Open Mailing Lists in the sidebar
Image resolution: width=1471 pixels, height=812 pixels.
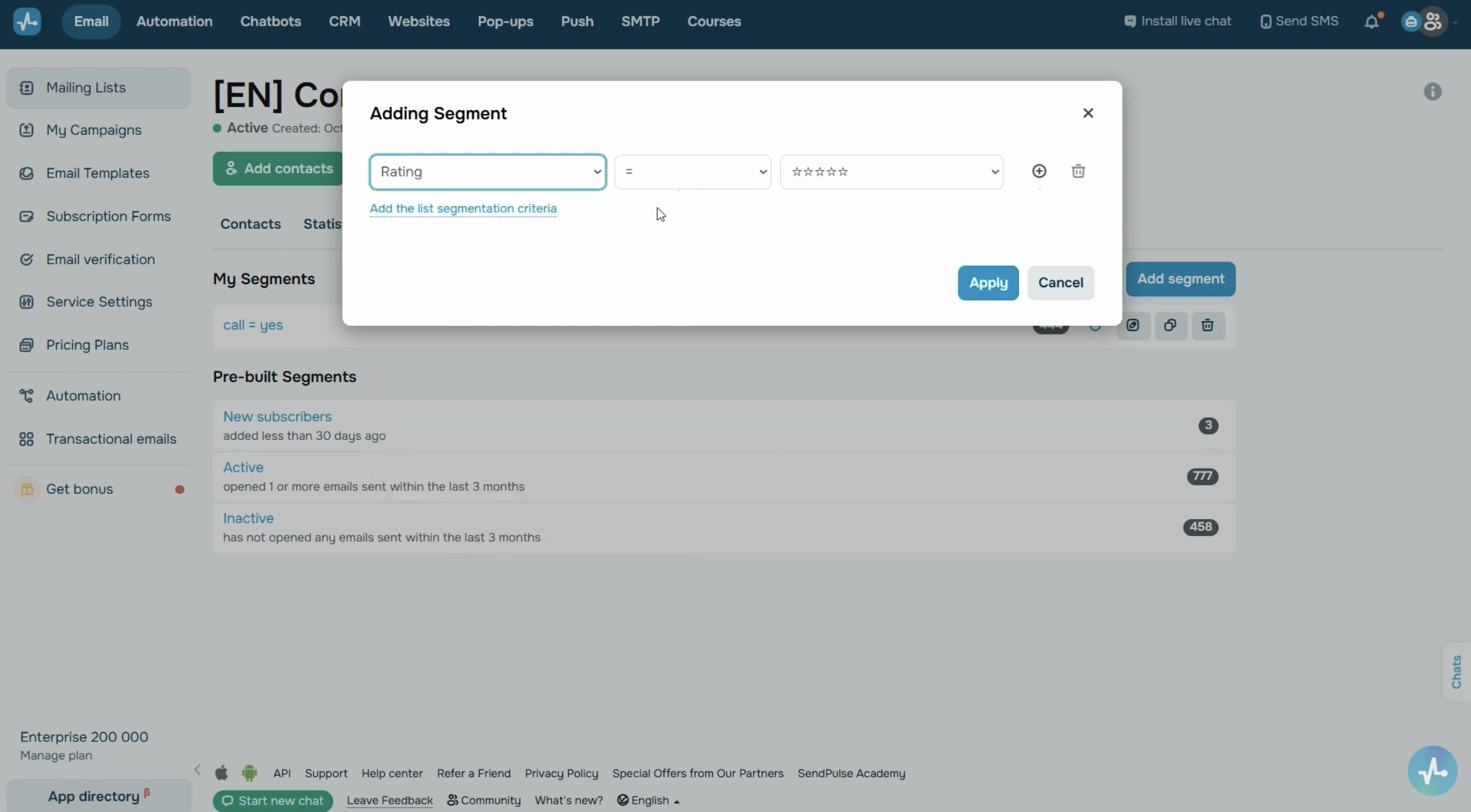[x=99, y=88]
